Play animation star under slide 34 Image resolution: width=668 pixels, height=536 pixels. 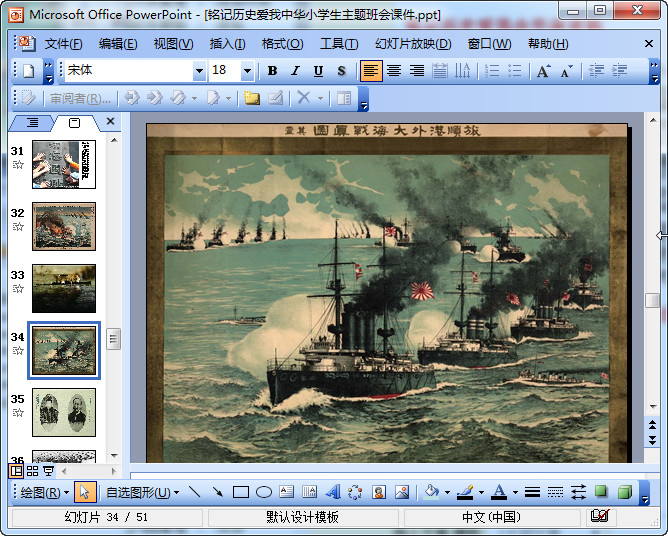coord(18,351)
